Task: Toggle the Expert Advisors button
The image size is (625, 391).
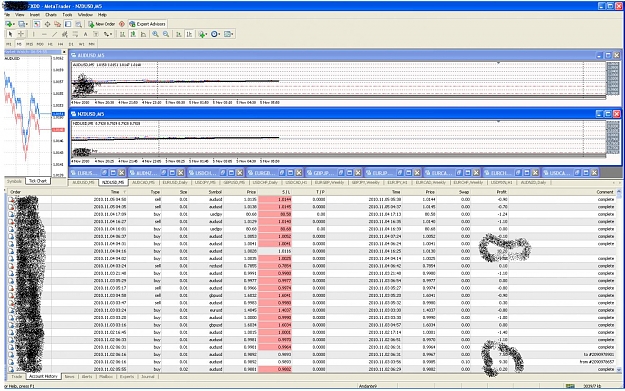Action: tap(147, 24)
